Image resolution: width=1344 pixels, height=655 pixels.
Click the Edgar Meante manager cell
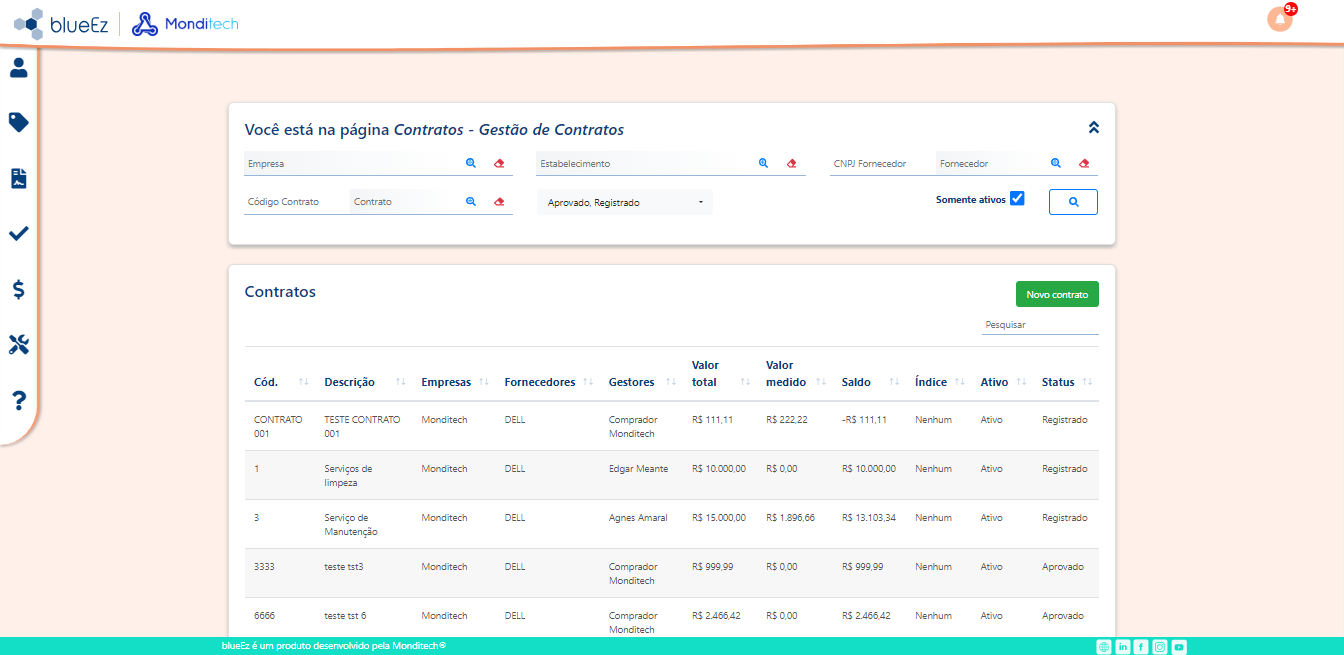point(638,469)
